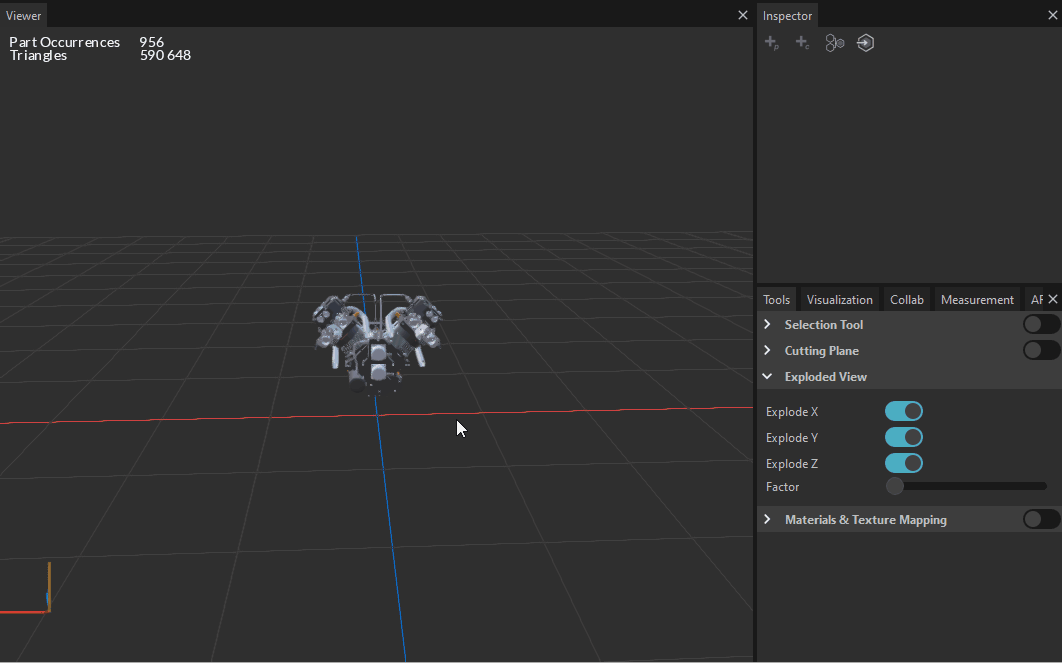1062x663 pixels.
Task: Turn off the Explode Y switch
Action: [x=903, y=437]
